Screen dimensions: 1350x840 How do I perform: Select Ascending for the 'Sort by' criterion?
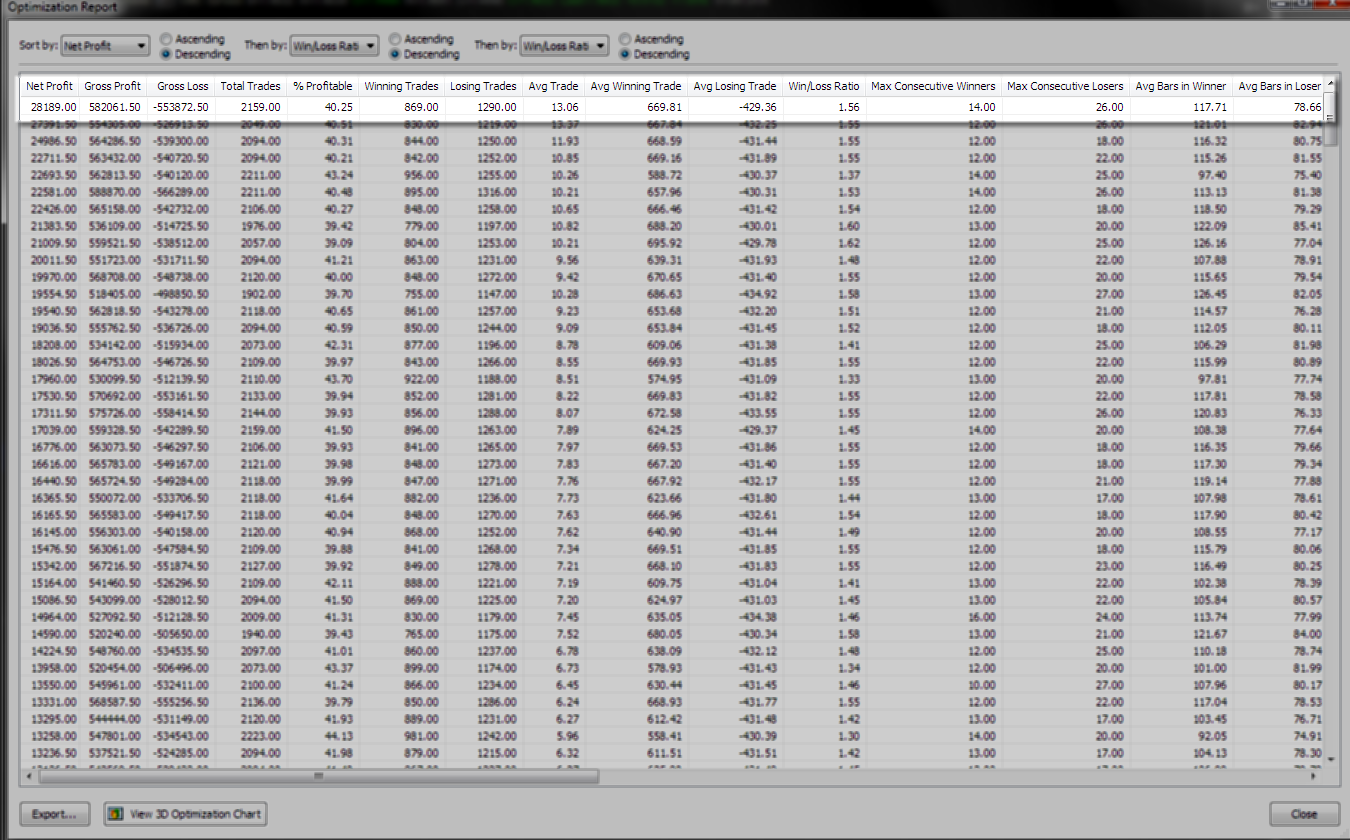click(x=193, y=39)
